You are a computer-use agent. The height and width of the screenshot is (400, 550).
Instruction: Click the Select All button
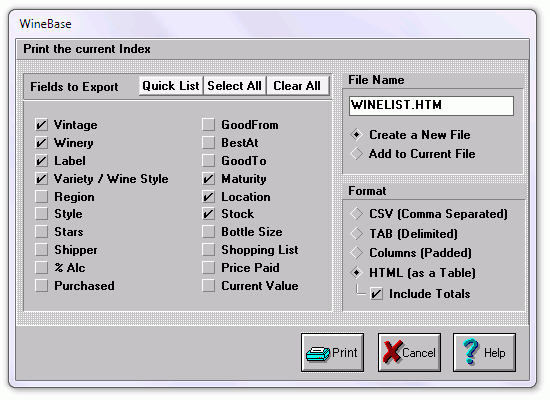pyautogui.click(x=234, y=86)
